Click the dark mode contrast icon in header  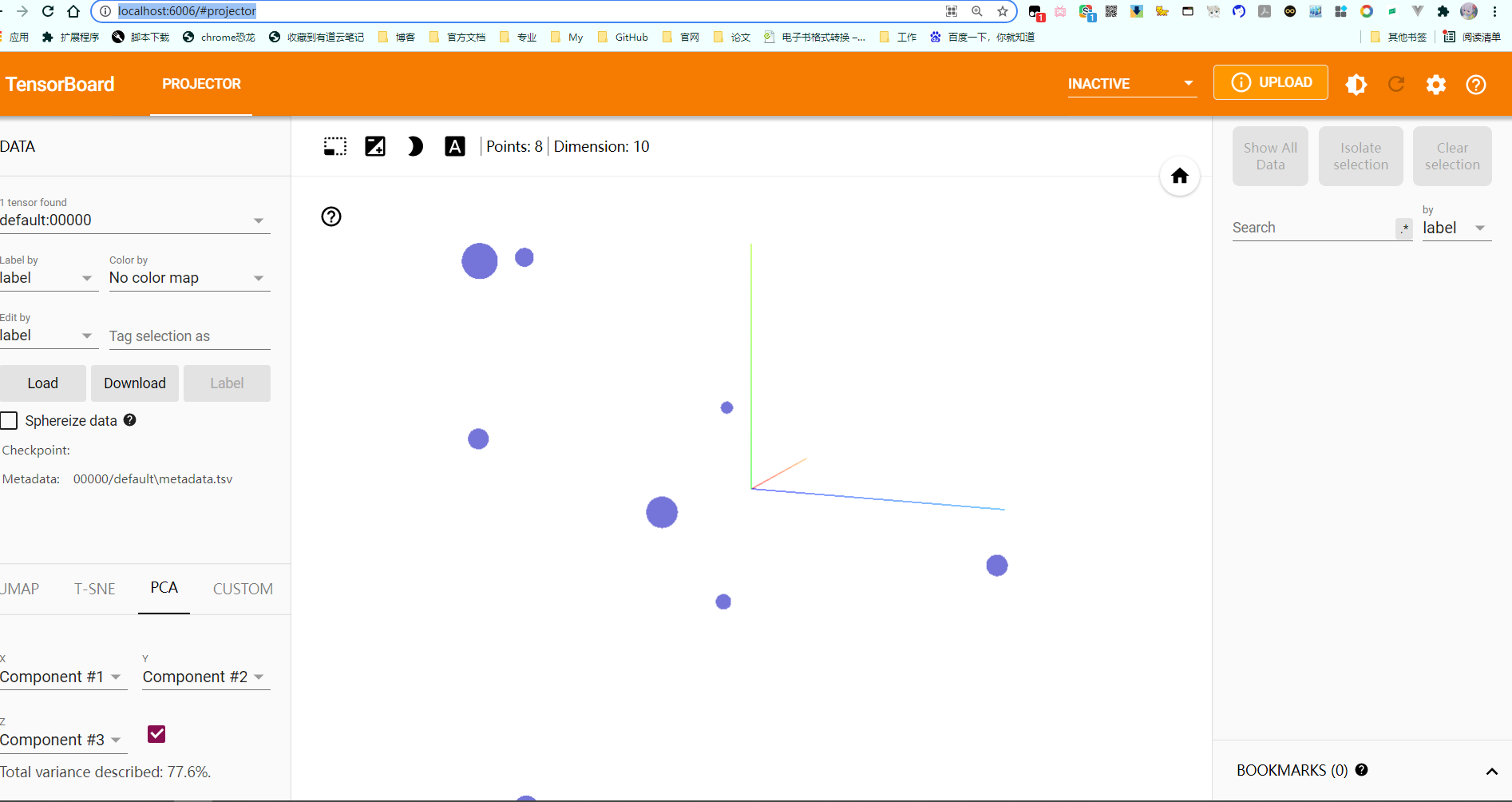1356,84
